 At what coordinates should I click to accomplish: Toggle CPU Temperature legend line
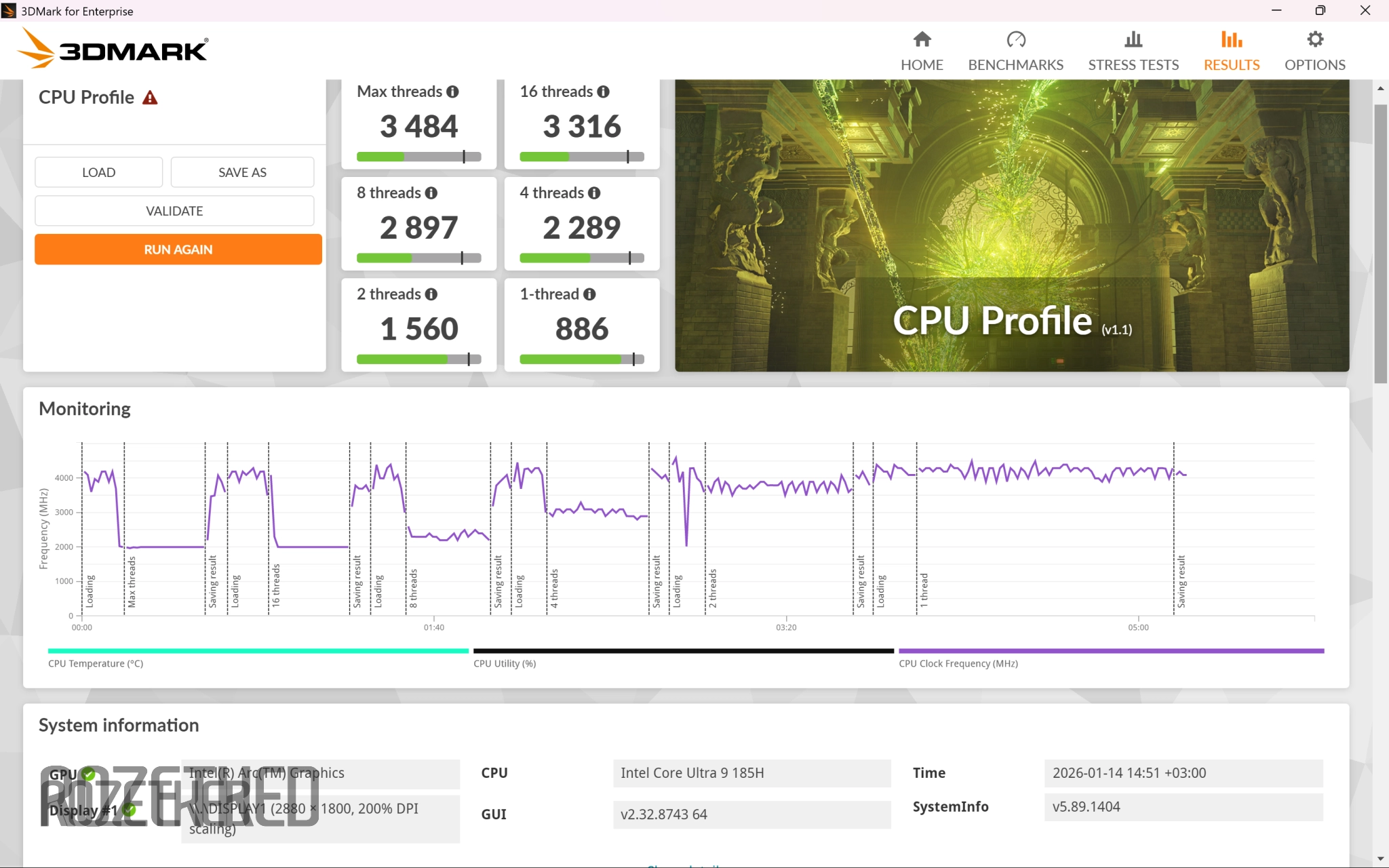click(x=258, y=651)
